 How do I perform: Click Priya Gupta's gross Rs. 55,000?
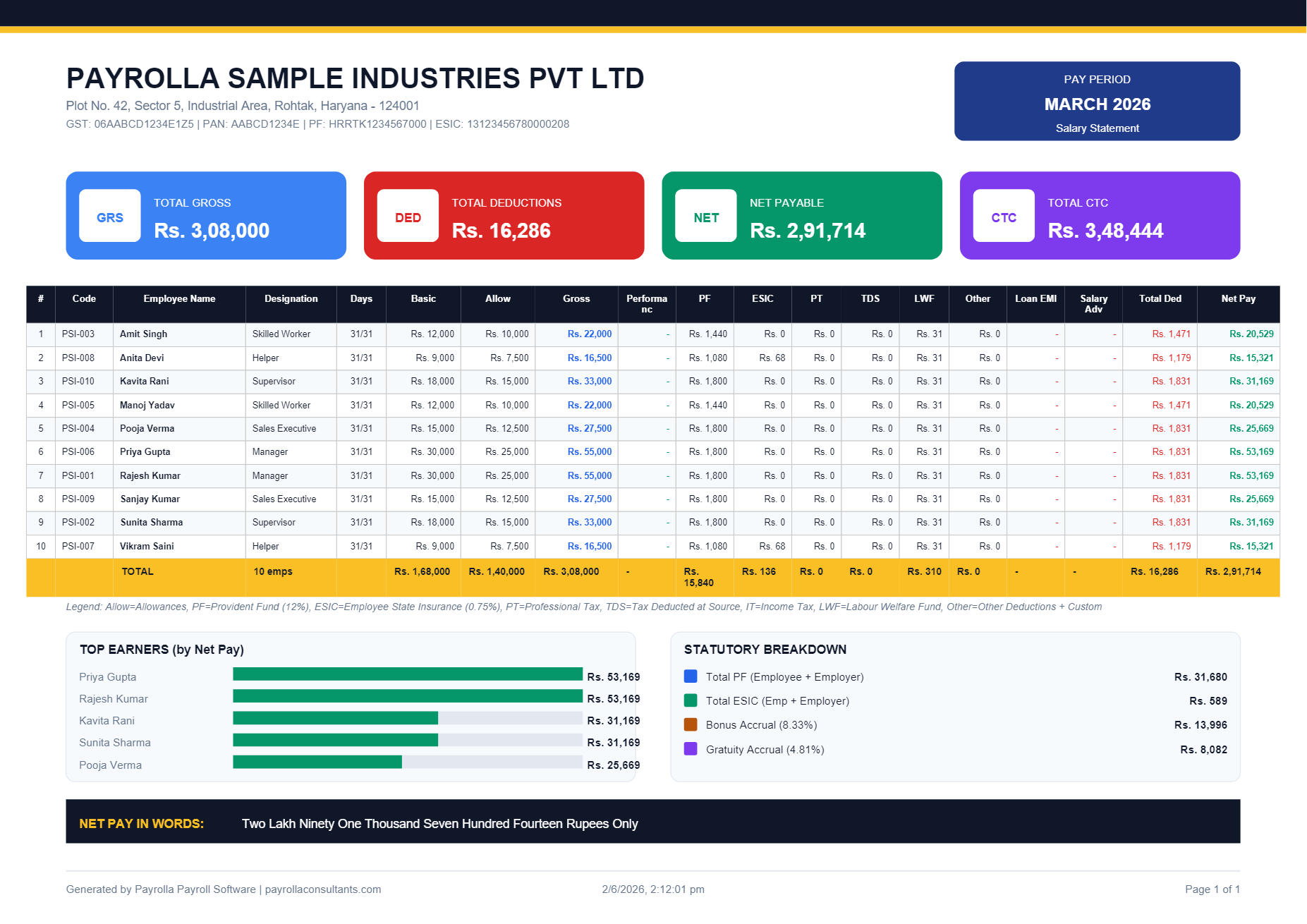(x=590, y=451)
